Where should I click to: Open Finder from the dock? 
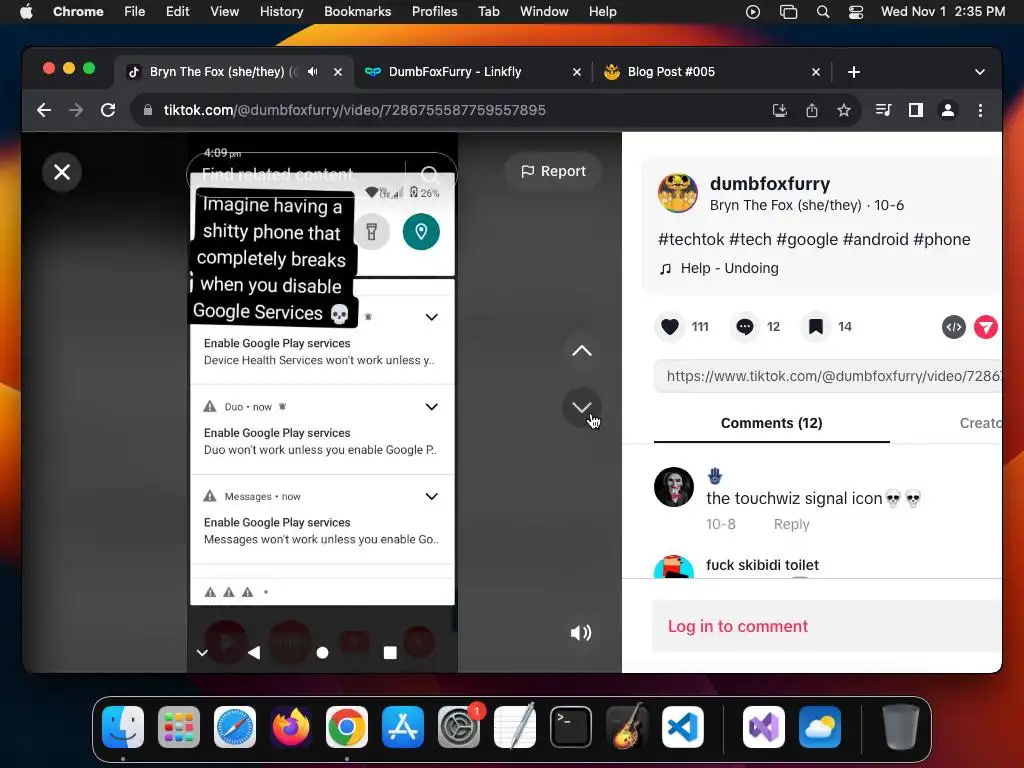point(123,727)
